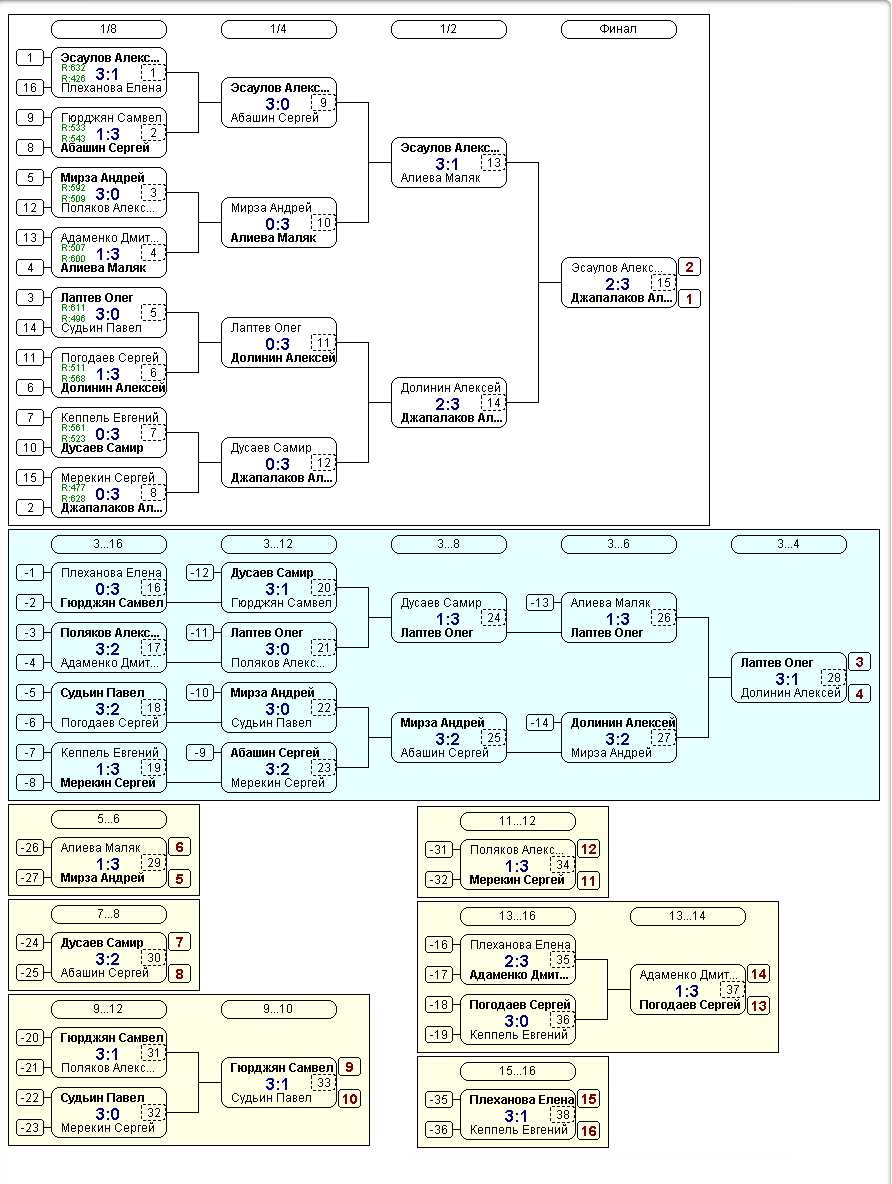
Task: Select seed 16 box for Плеханова Елена
Action: click(x=29, y=88)
